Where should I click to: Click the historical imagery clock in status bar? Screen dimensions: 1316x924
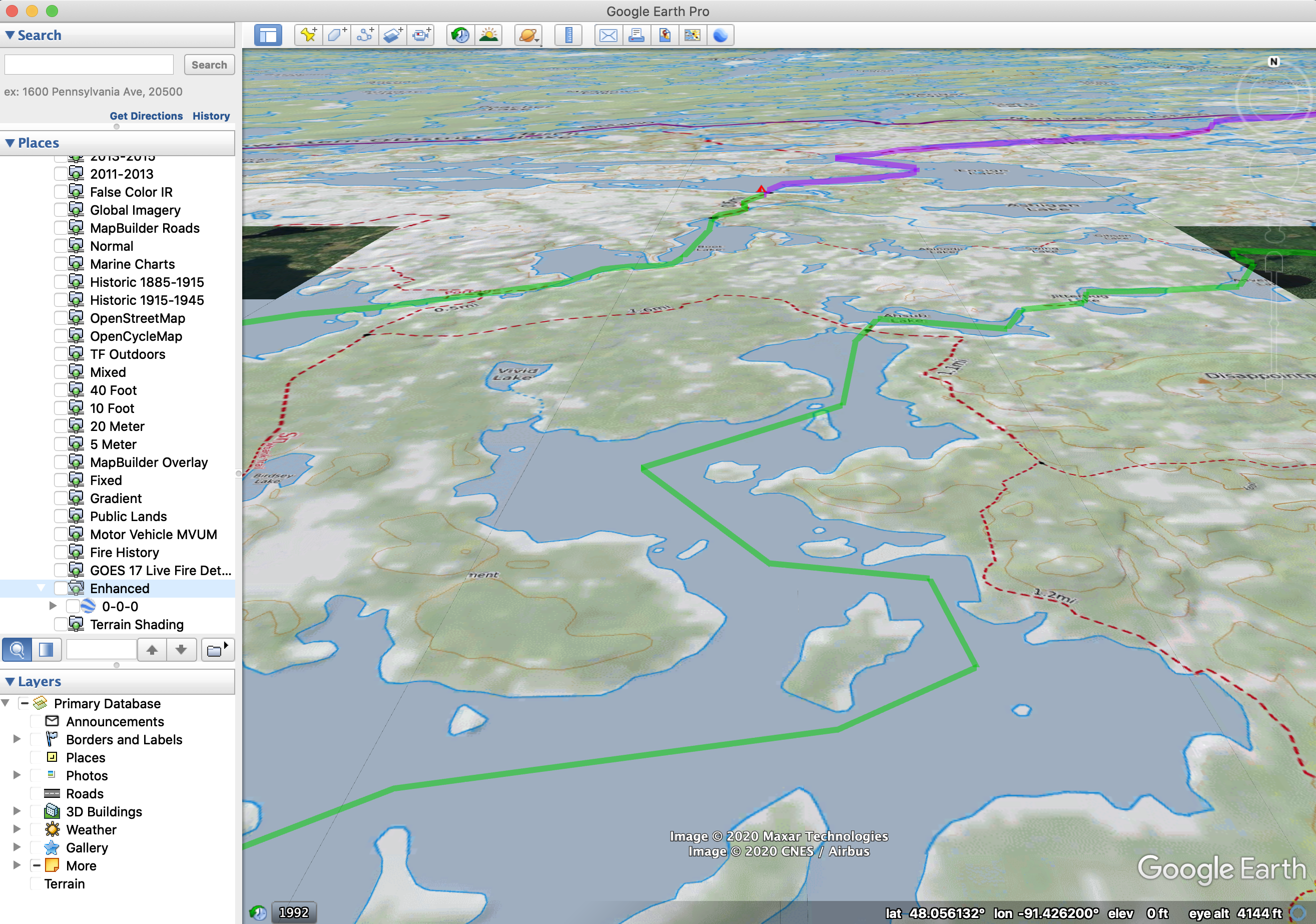(x=258, y=912)
